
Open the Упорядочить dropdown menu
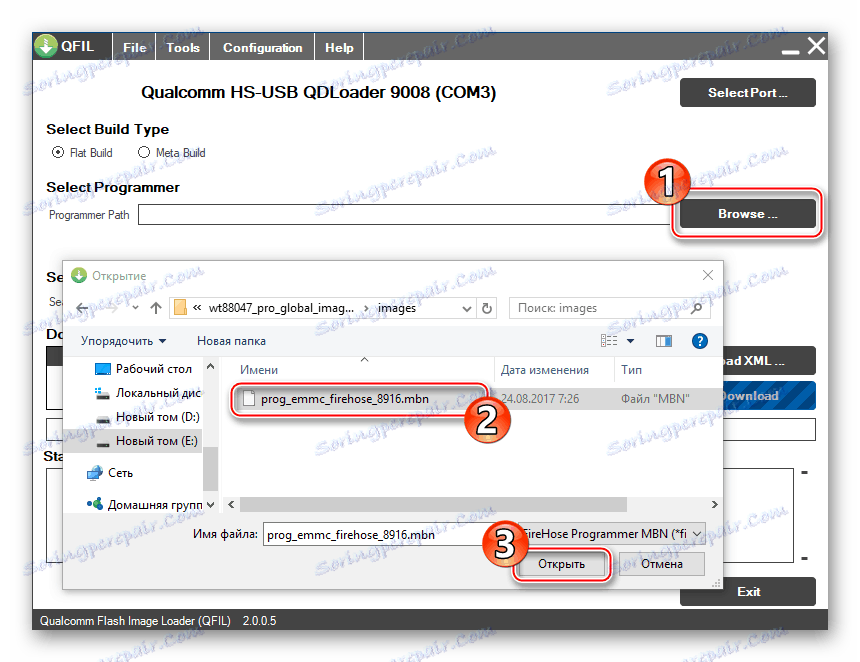click(x=123, y=341)
